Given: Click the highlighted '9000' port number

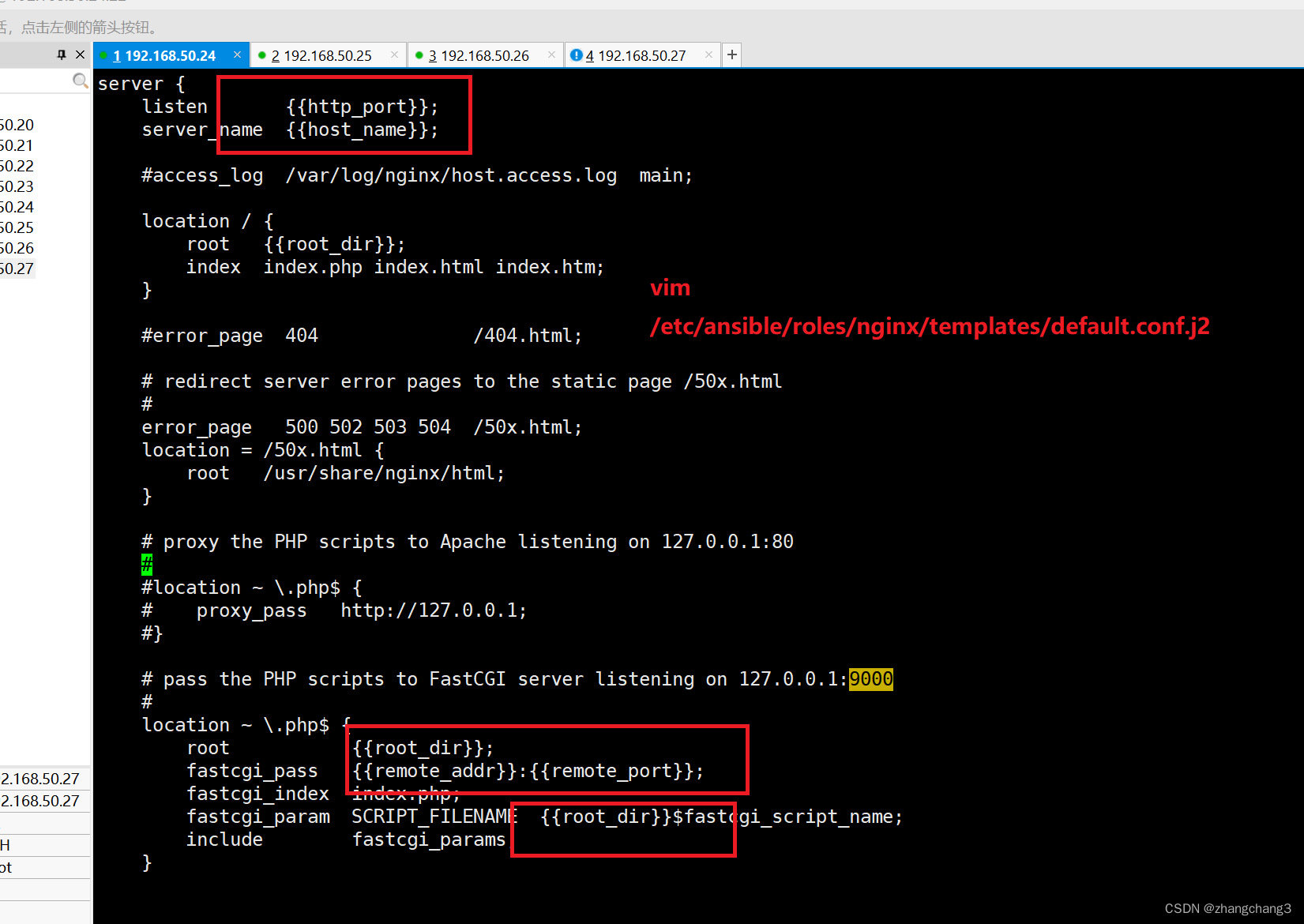Looking at the screenshot, I should (x=871, y=679).
